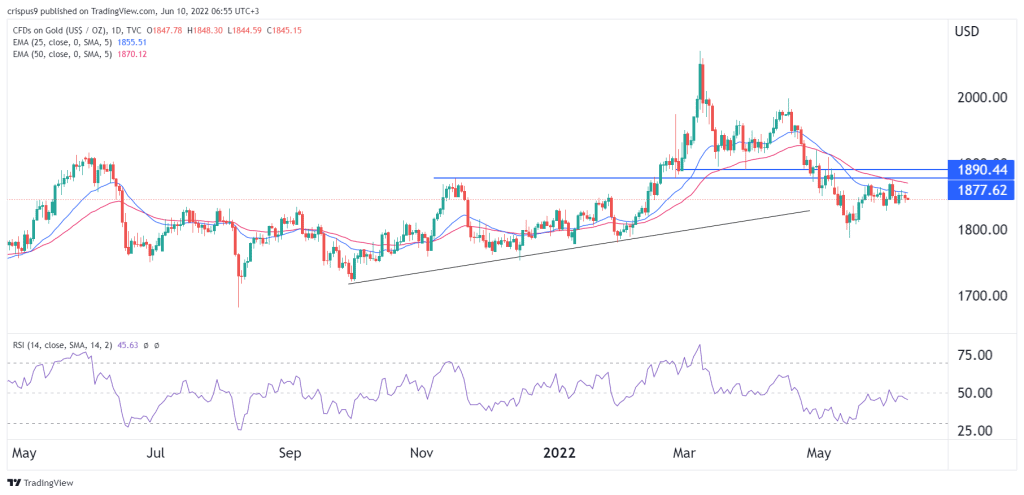1024x495 pixels.
Task: Select the black ascending trendline on chart
Action: coord(579,247)
